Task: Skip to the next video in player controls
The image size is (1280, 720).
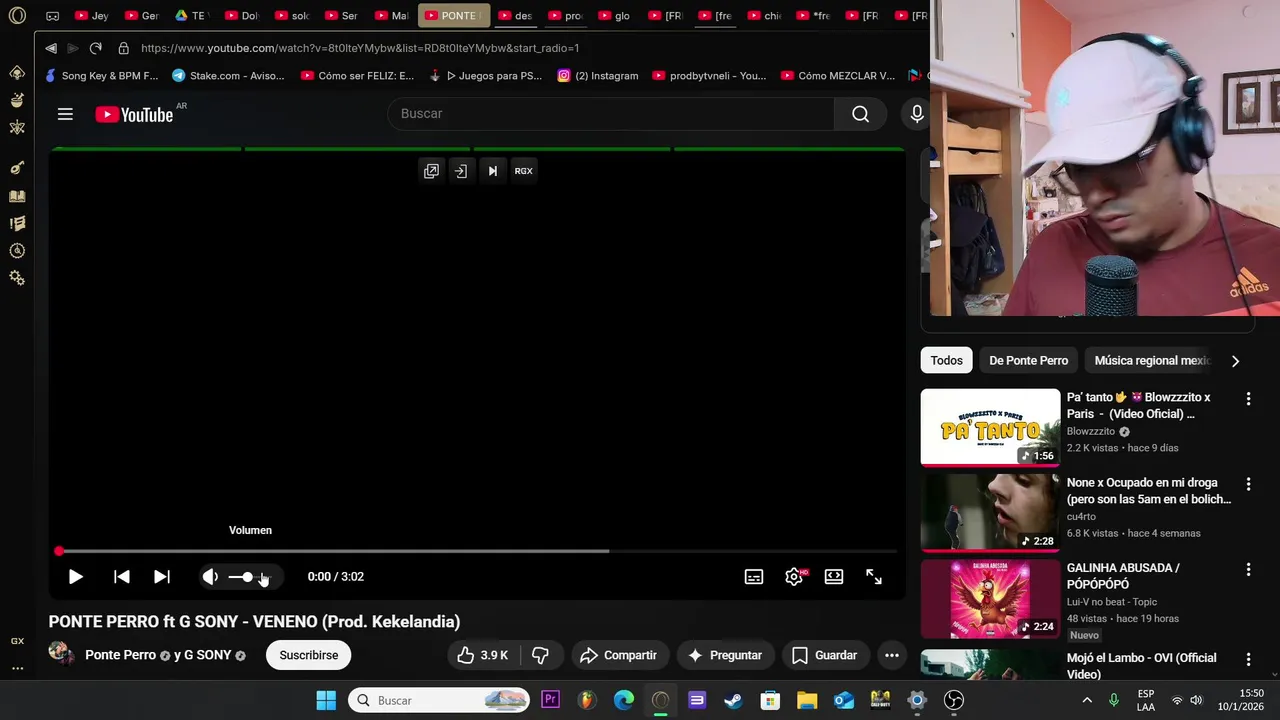Action: pyautogui.click(x=161, y=577)
